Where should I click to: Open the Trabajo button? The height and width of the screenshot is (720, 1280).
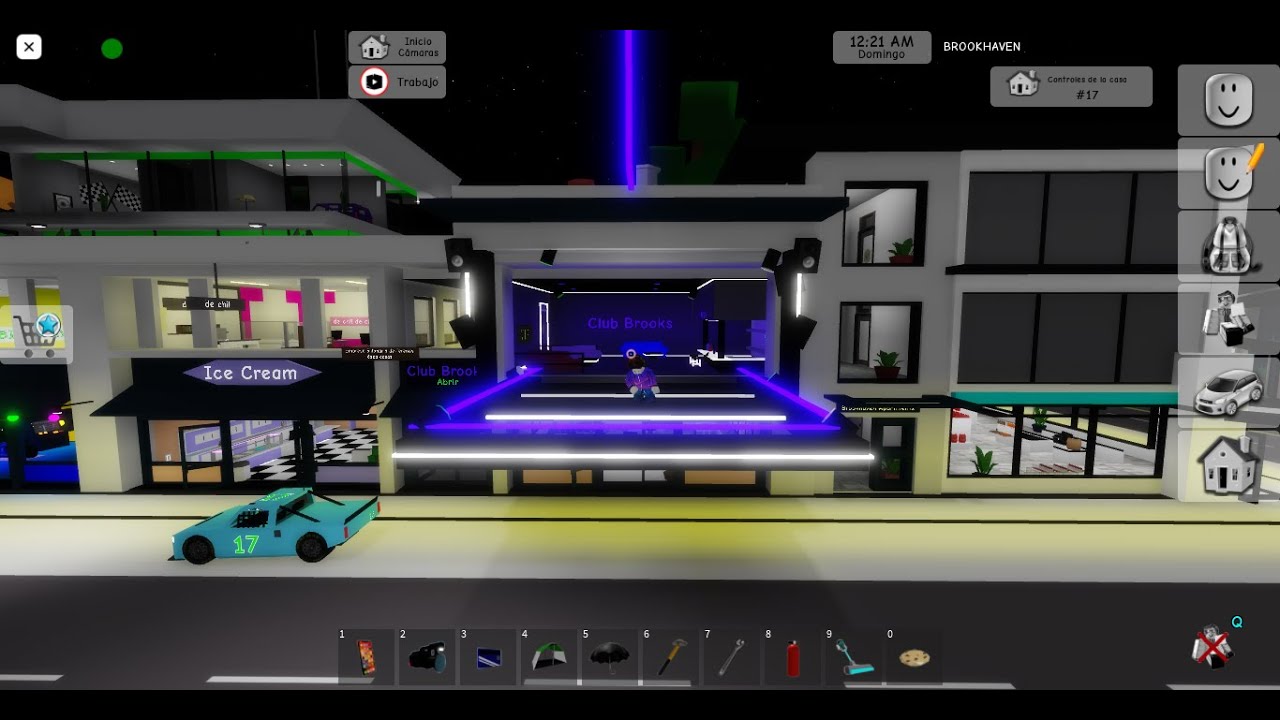(397, 82)
